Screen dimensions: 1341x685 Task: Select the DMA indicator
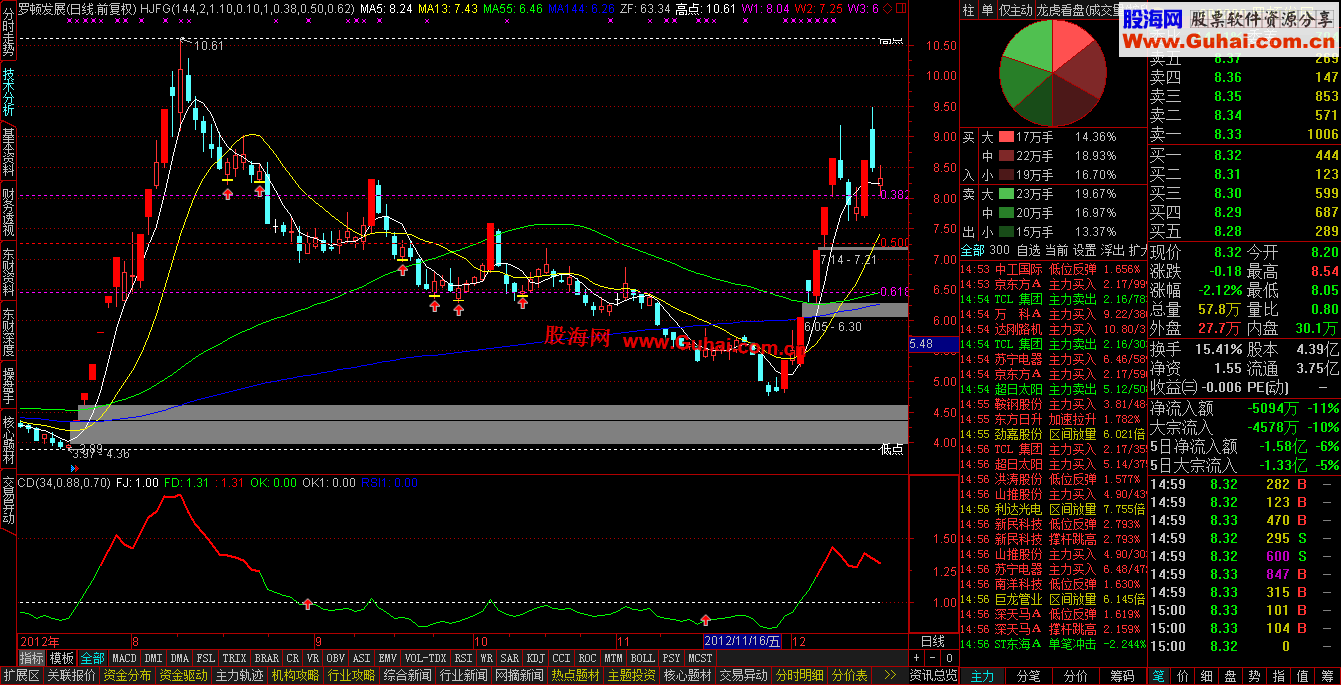(x=180, y=659)
